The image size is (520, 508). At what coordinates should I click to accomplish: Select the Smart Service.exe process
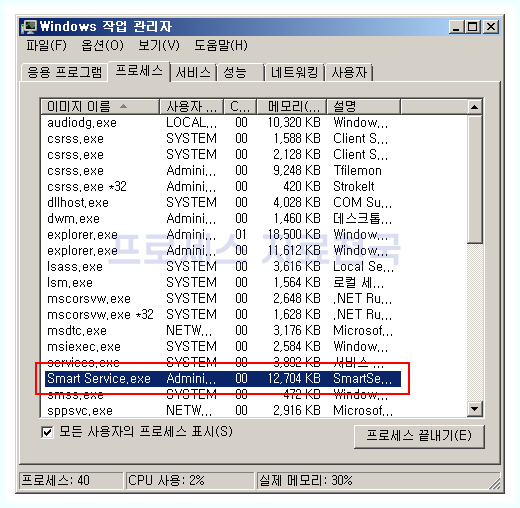(223, 379)
